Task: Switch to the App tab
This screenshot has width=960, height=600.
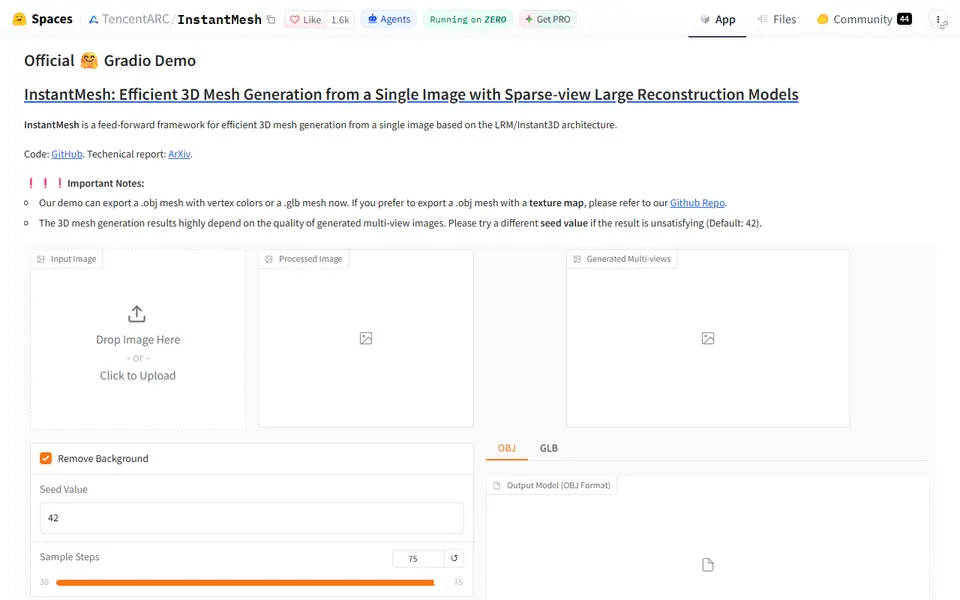Action: click(x=718, y=20)
